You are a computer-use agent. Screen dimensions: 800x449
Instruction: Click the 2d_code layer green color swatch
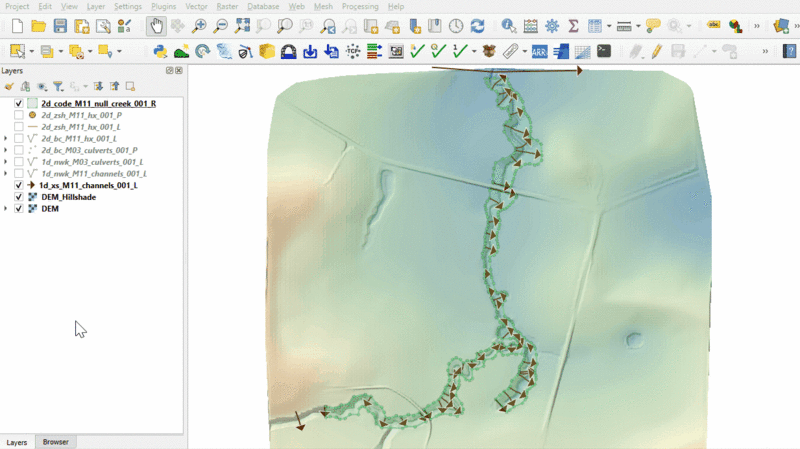coord(33,103)
